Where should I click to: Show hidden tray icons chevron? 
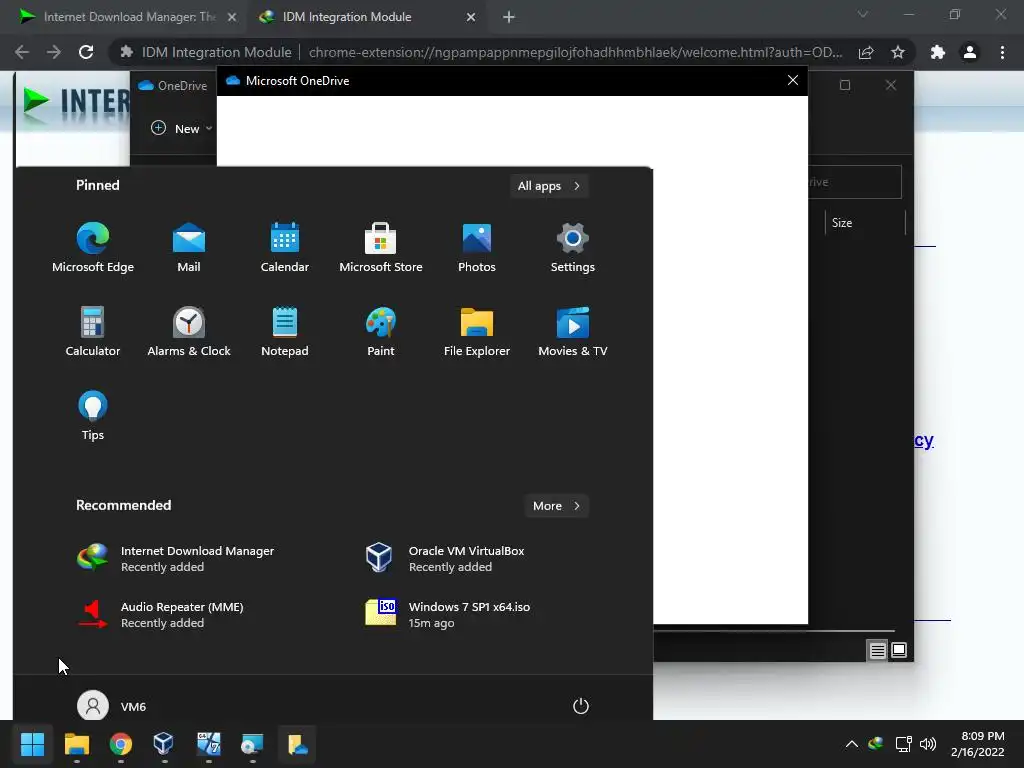point(852,744)
